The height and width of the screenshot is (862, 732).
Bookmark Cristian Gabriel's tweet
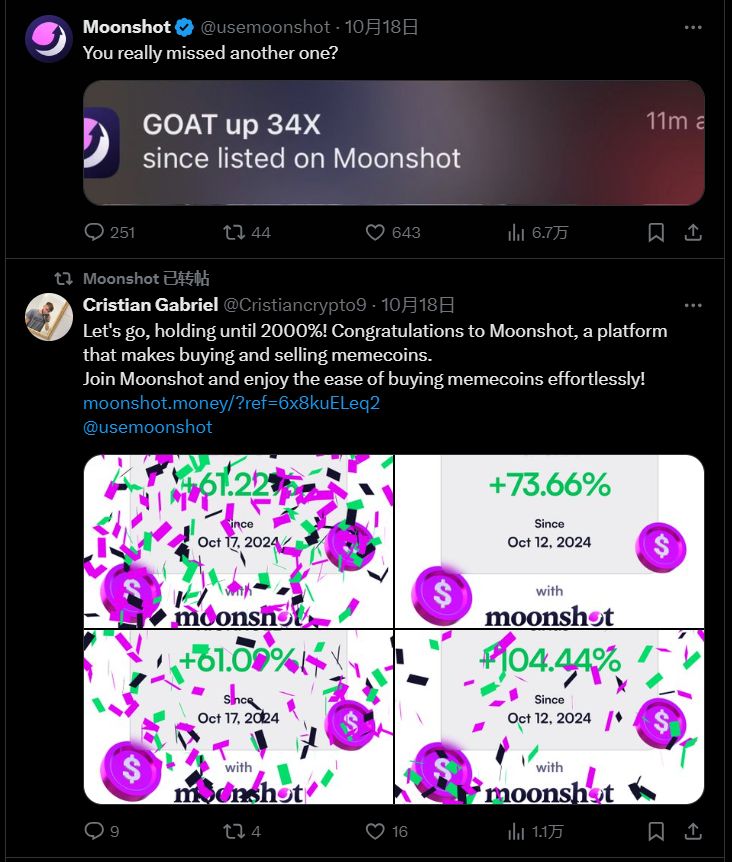(655, 830)
